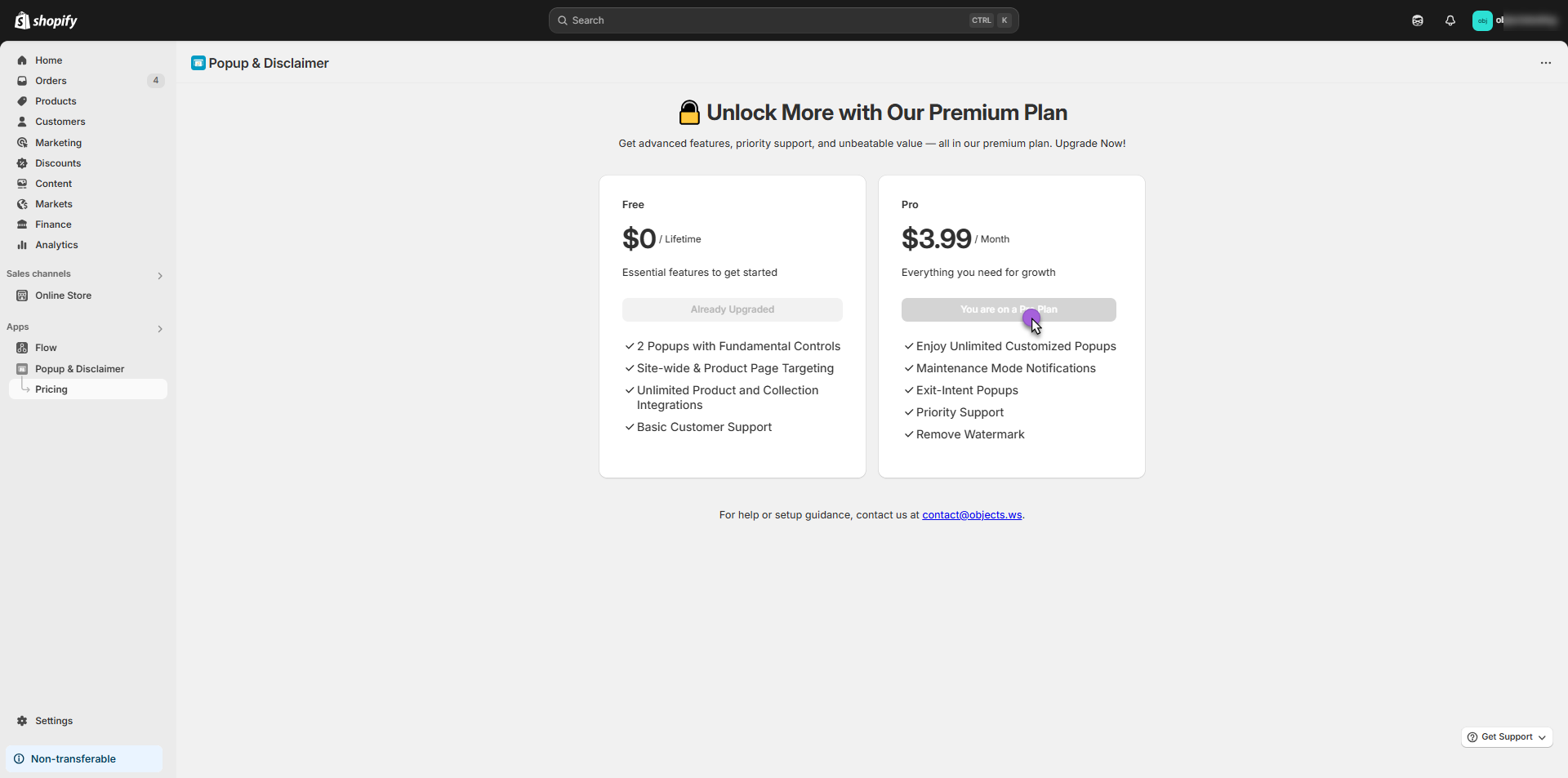This screenshot has width=1568, height=778.
Task: Click the contact@objects.ws email link
Action: [x=972, y=515]
